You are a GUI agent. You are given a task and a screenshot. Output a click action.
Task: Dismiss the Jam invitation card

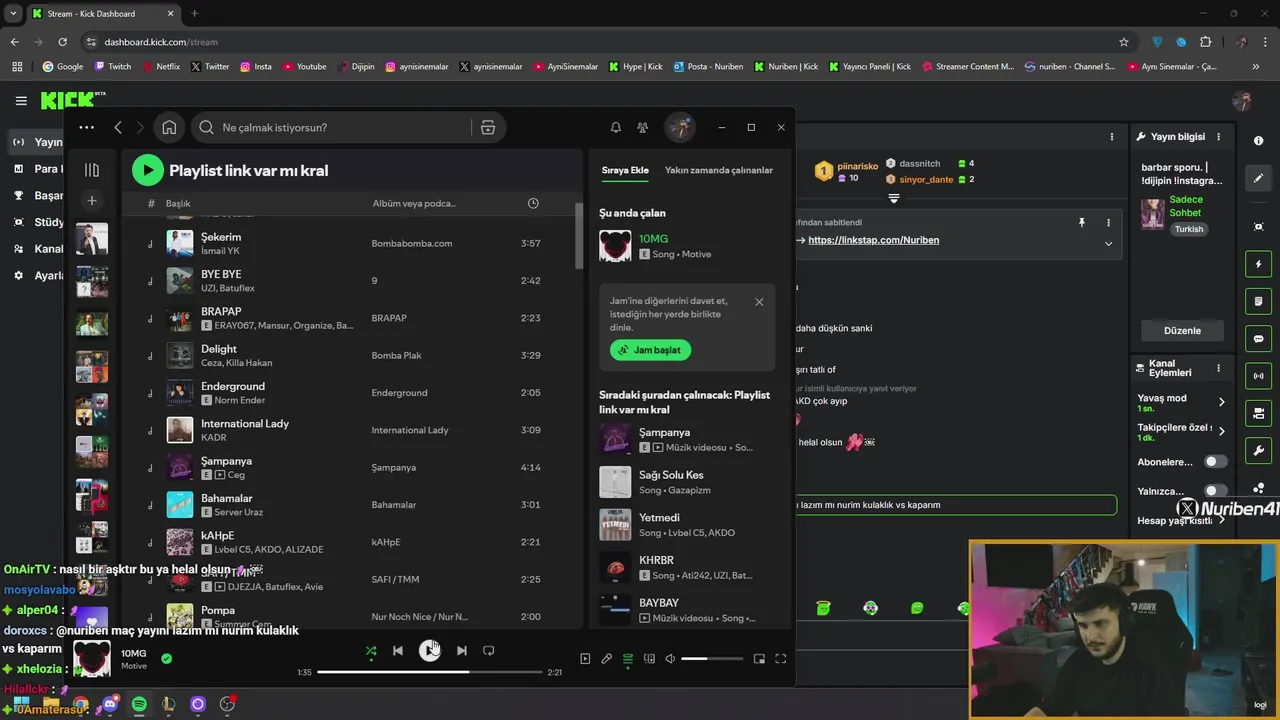coord(759,301)
